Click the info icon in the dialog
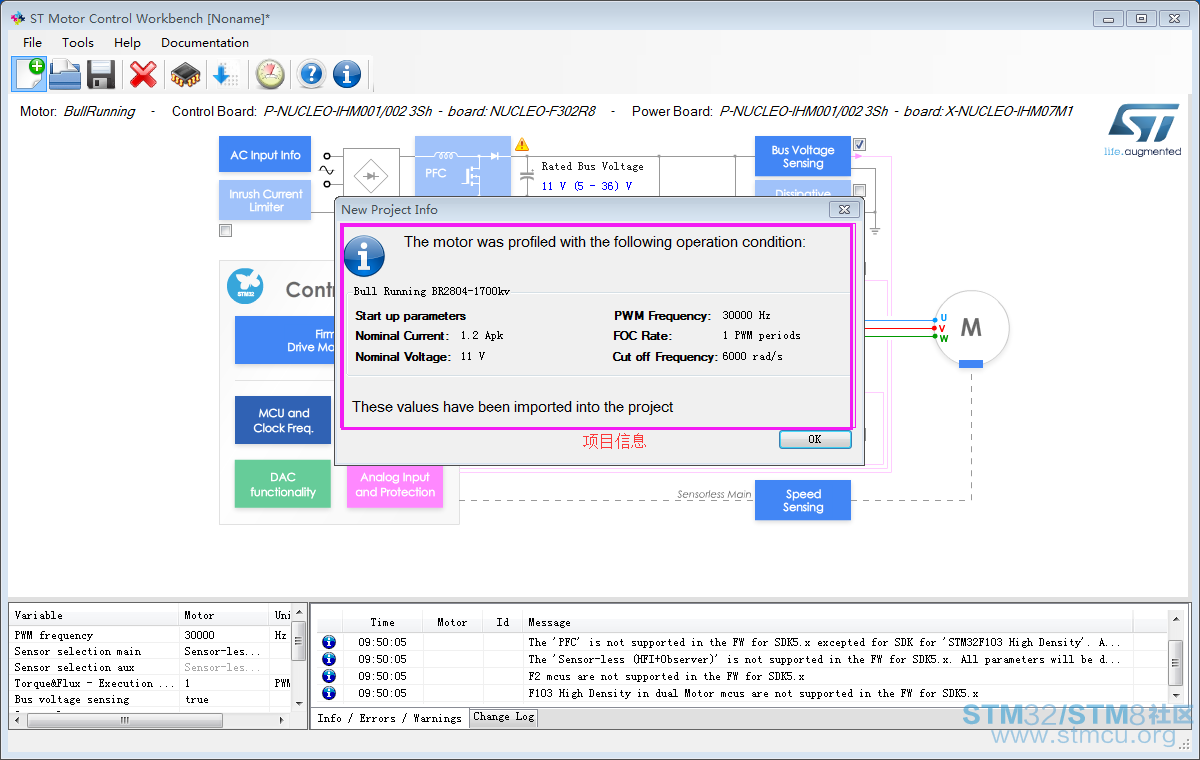This screenshot has height=760, width=1200. (364, 255)
